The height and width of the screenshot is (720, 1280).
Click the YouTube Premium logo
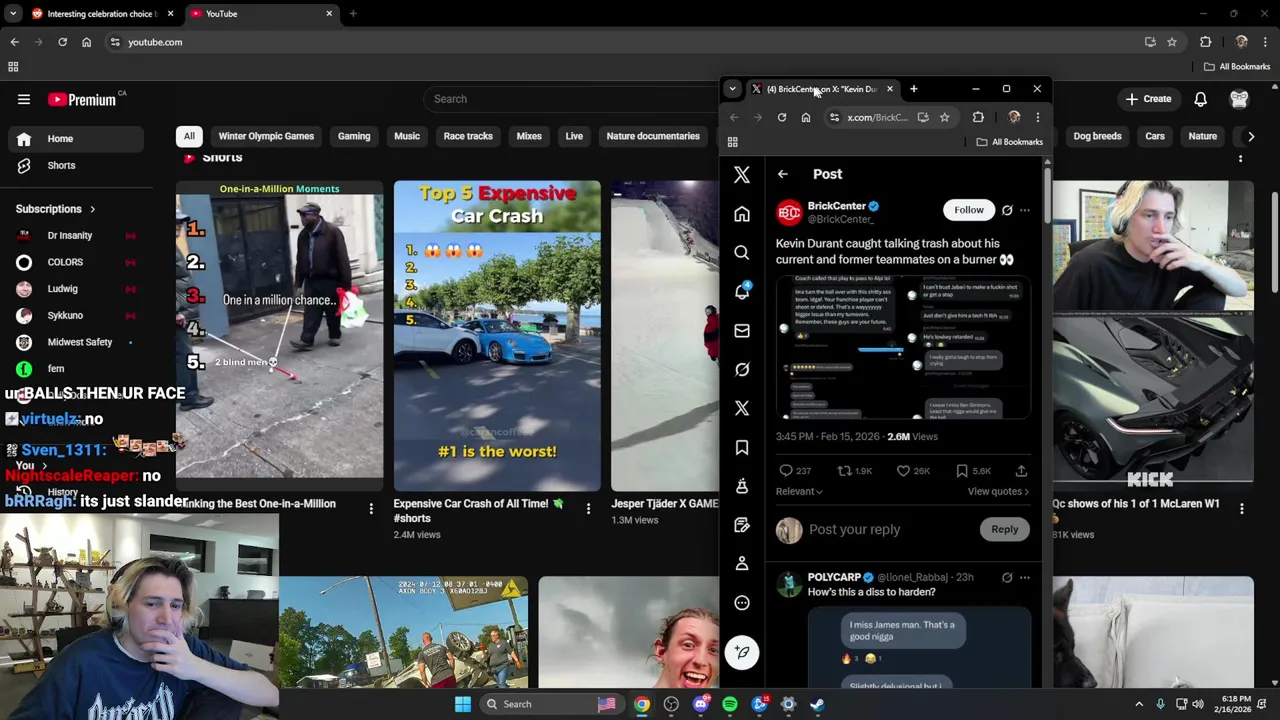[82, 99]
